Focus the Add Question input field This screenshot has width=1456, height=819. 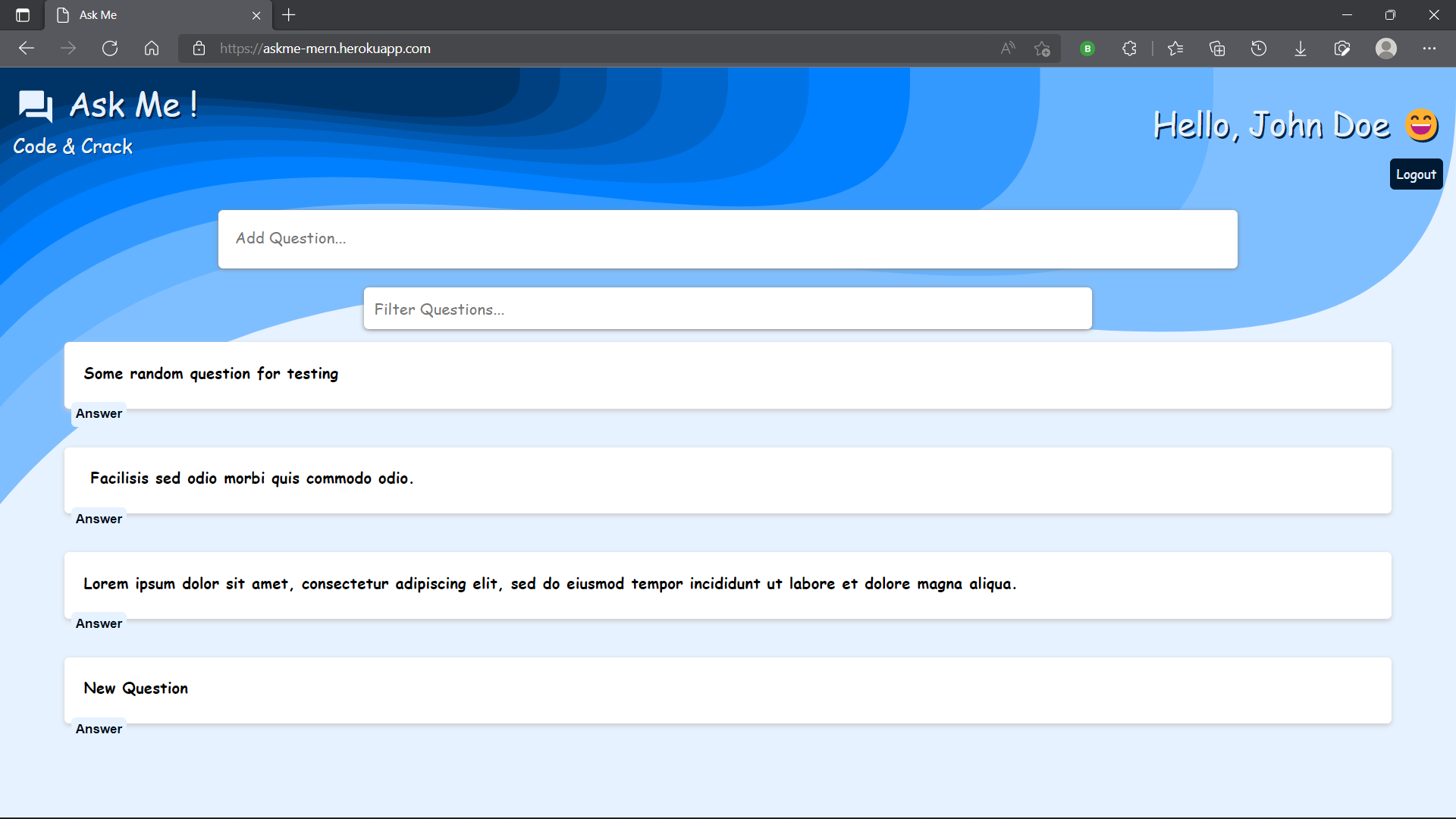[728, 239]
